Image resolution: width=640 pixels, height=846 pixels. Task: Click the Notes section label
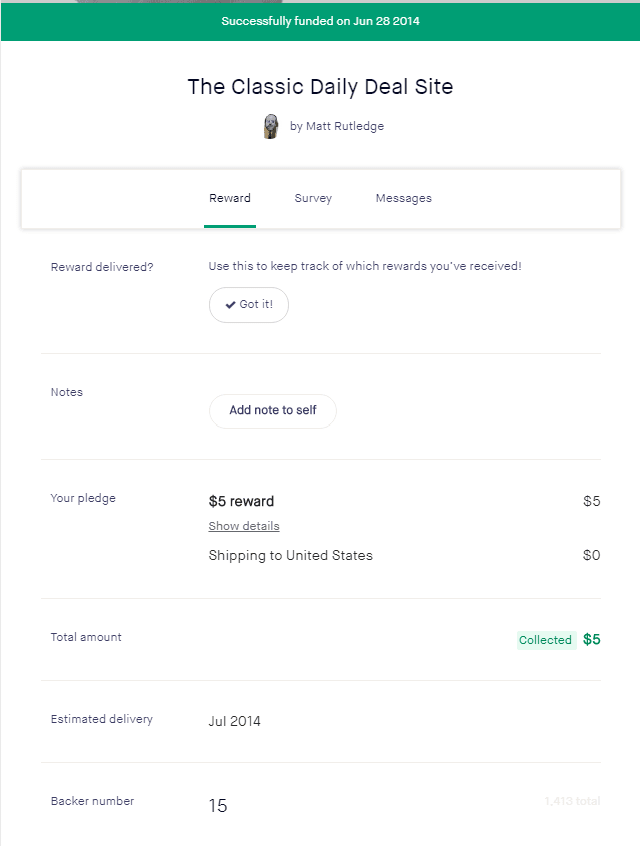pos(67,392)
